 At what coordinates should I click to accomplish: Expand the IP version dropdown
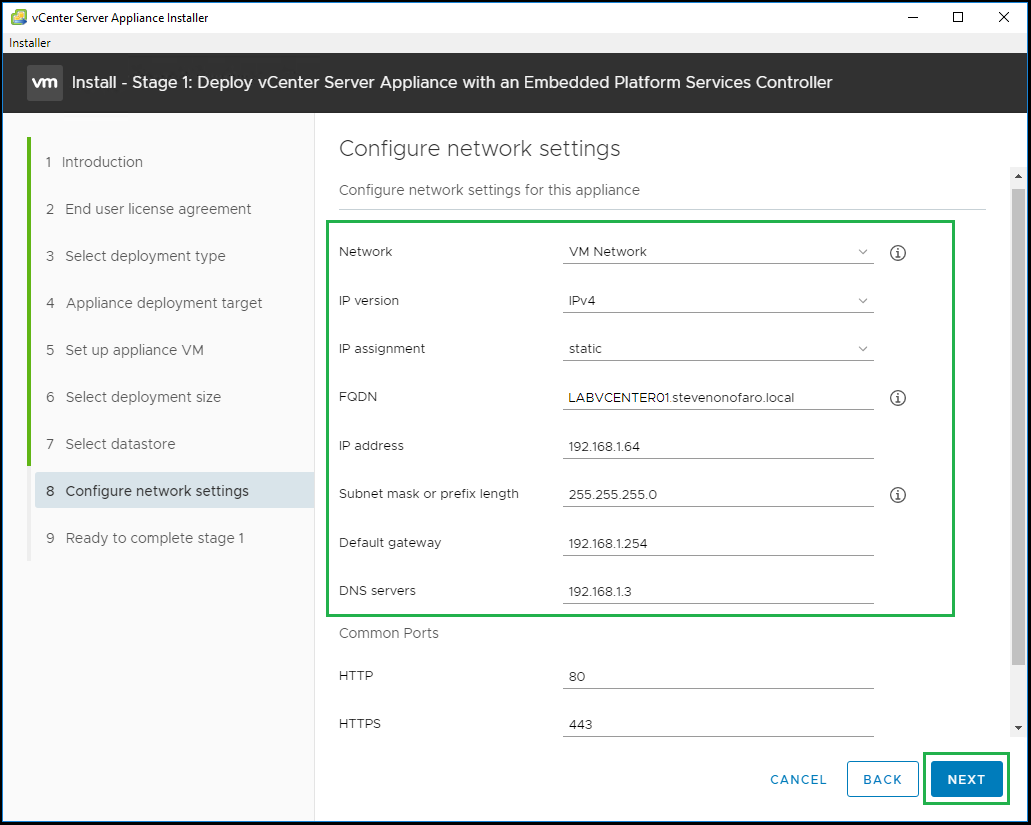tap(718, 300)
